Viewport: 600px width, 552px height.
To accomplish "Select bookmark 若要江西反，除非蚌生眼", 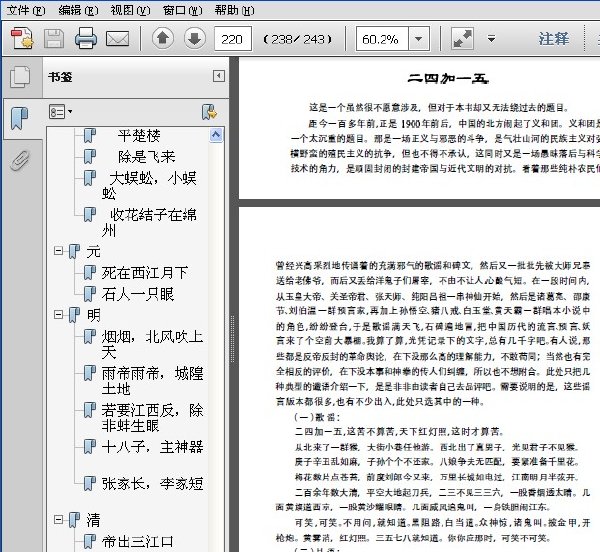I will [152, 418].
